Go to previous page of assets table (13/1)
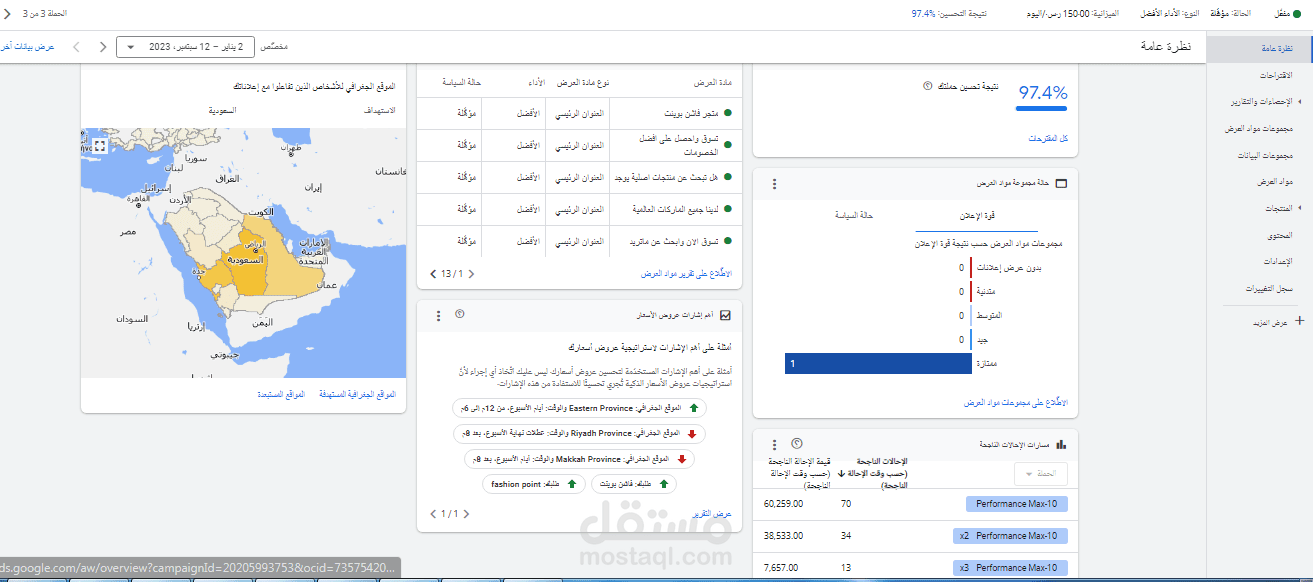Image resolution: width=1313 pixels, height=582 pixels. coord(471,273)
